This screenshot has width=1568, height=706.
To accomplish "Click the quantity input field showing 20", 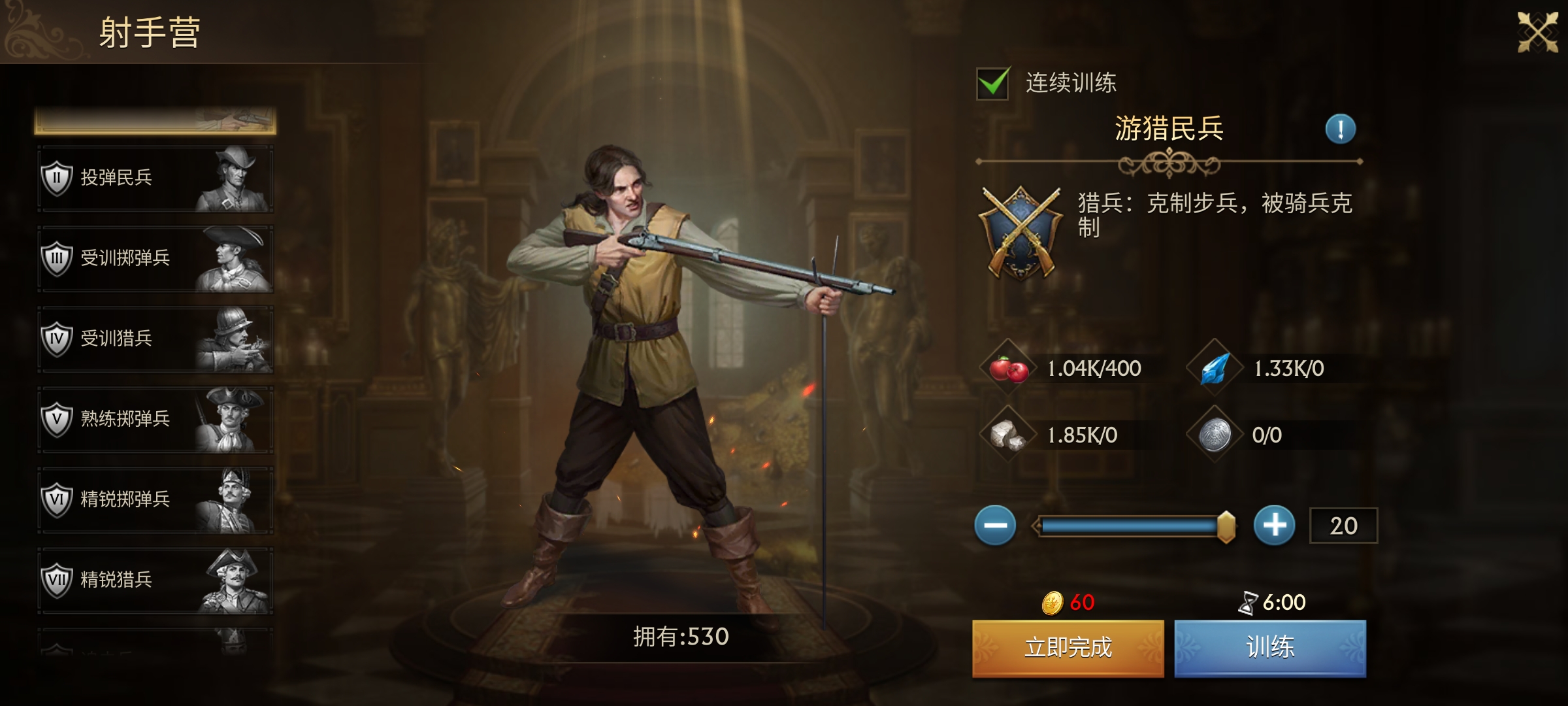I will click(x=1343, y=526).
